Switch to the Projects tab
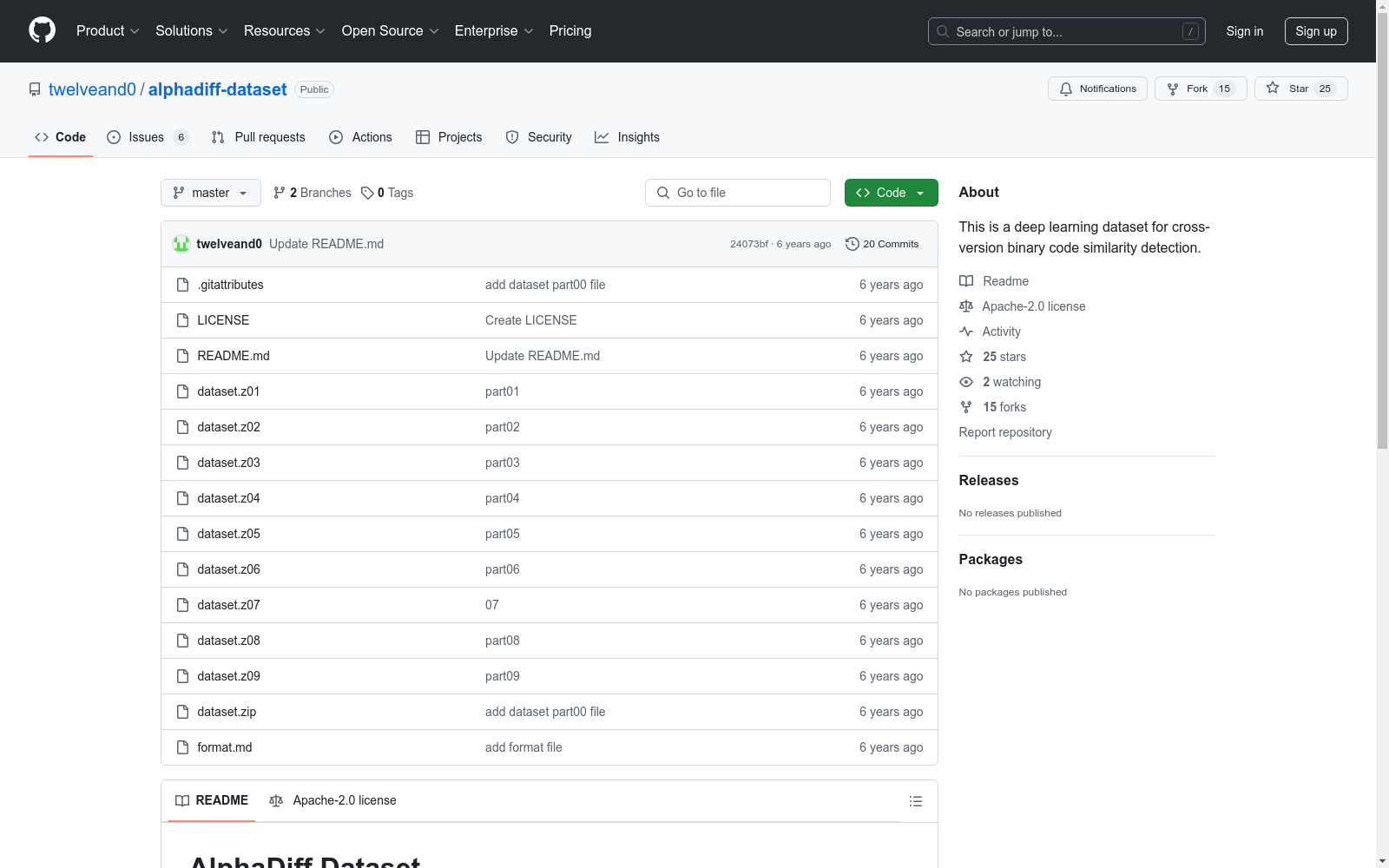This screenshot has width=1389, height=868. coord(449,137)
